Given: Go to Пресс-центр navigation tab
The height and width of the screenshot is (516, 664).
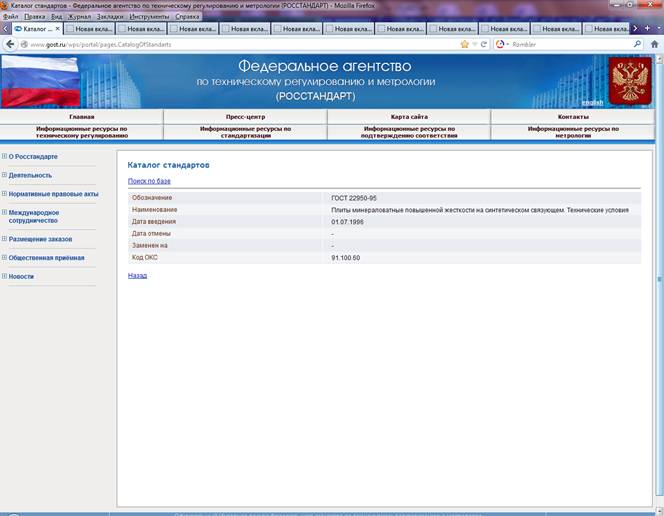Looking at the screenshot, I should pyautogui.click(x=245, y=116).
